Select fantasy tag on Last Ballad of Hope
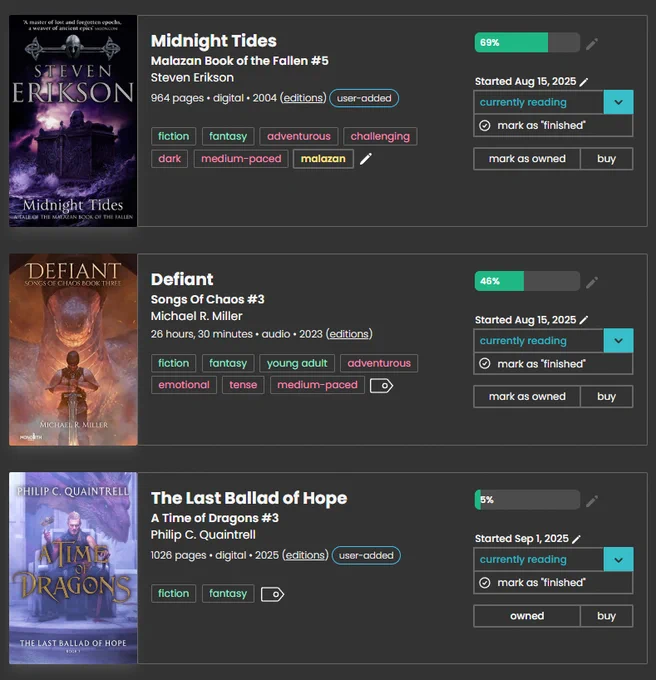 click(228, 593)
